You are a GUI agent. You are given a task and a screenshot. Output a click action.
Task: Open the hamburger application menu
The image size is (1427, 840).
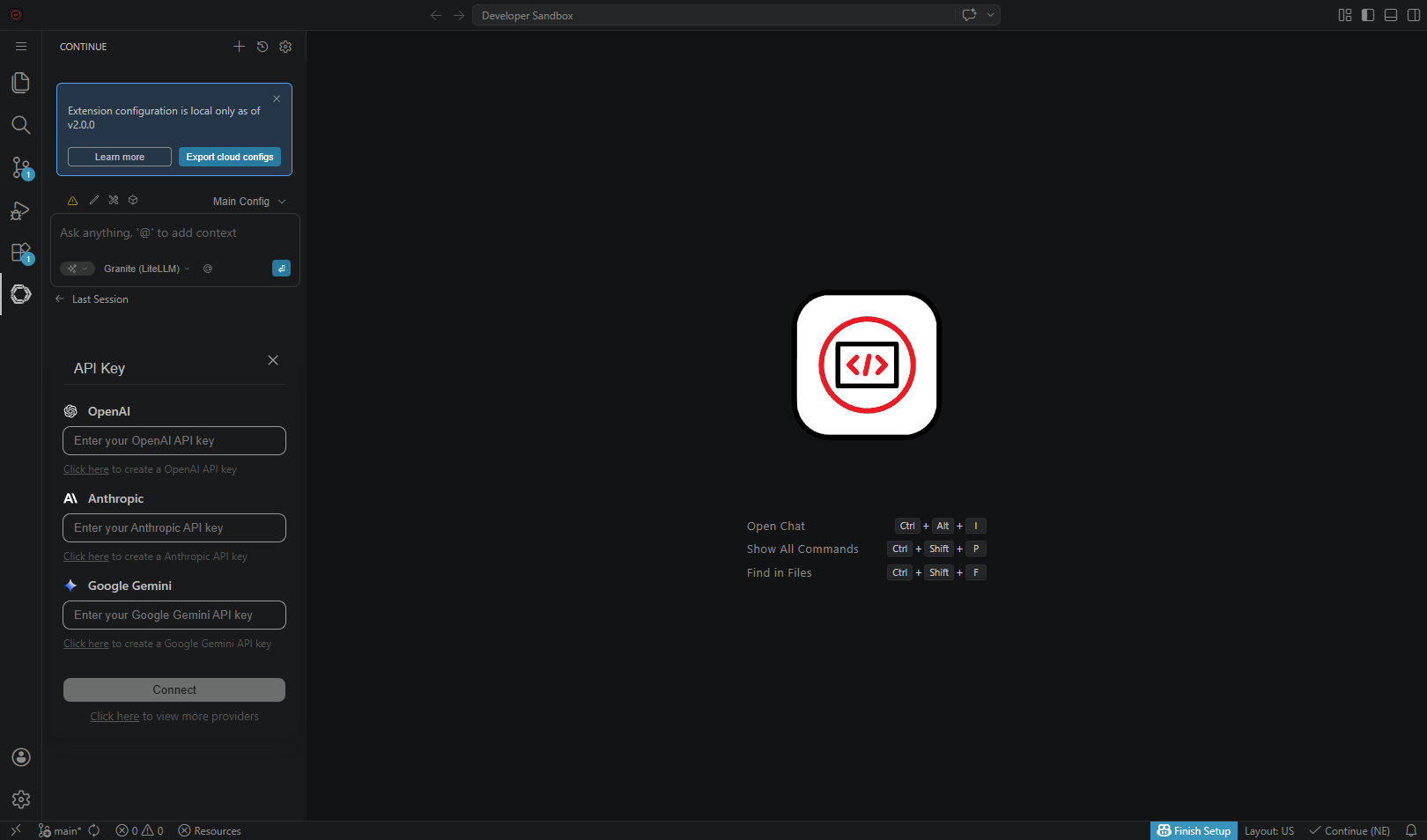21,47
